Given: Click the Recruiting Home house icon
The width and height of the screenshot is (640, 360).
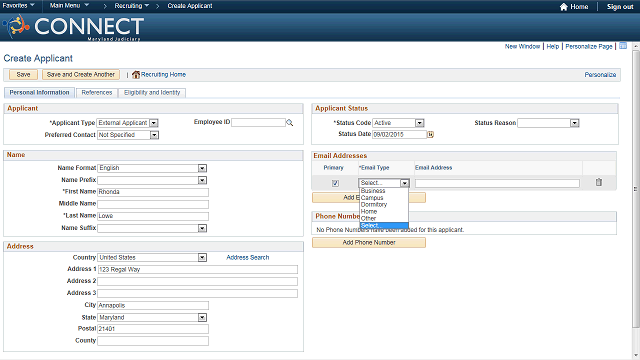Looking at the screenshot, I should click(136, 75).
